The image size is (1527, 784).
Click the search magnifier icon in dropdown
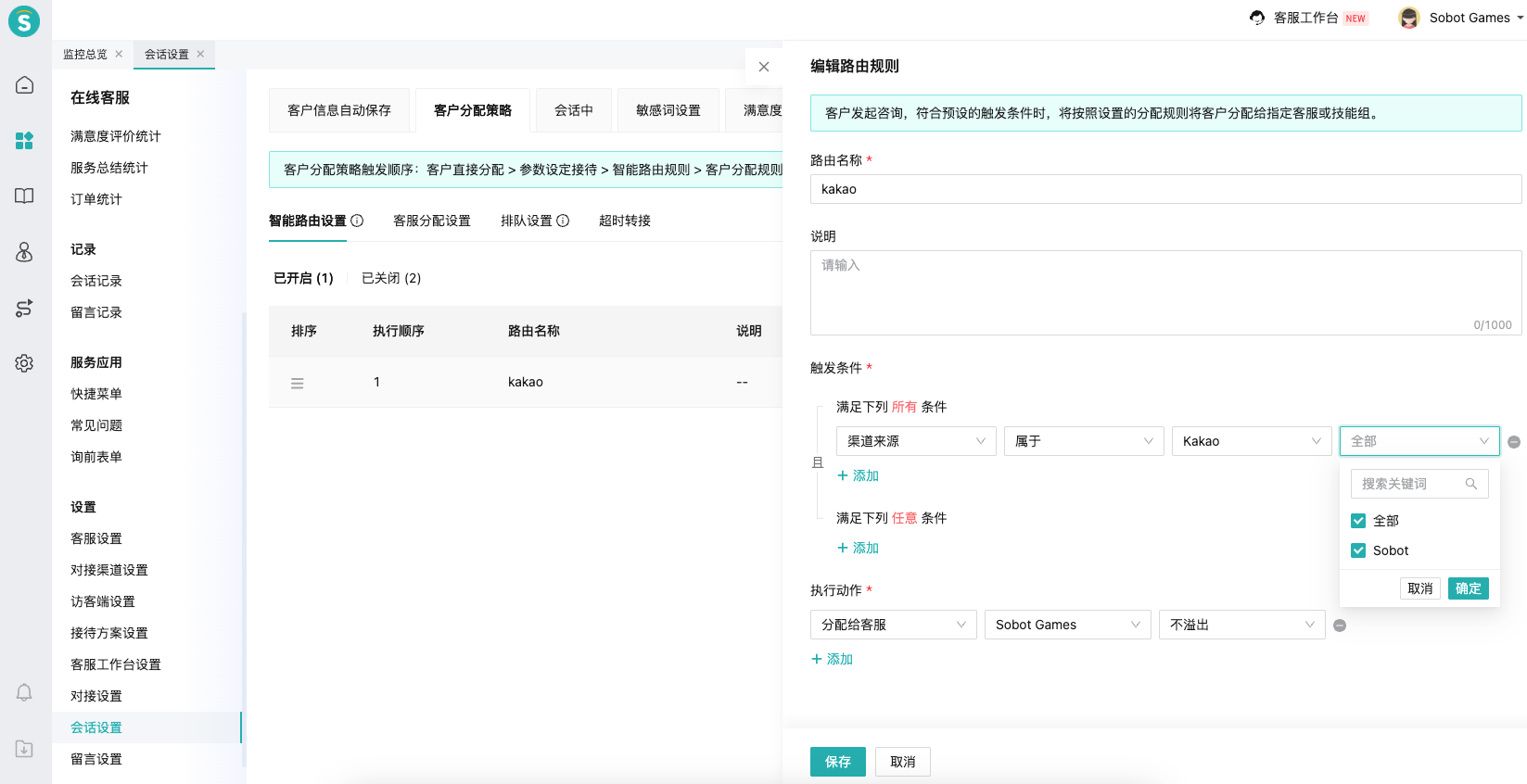point(1470,484)
